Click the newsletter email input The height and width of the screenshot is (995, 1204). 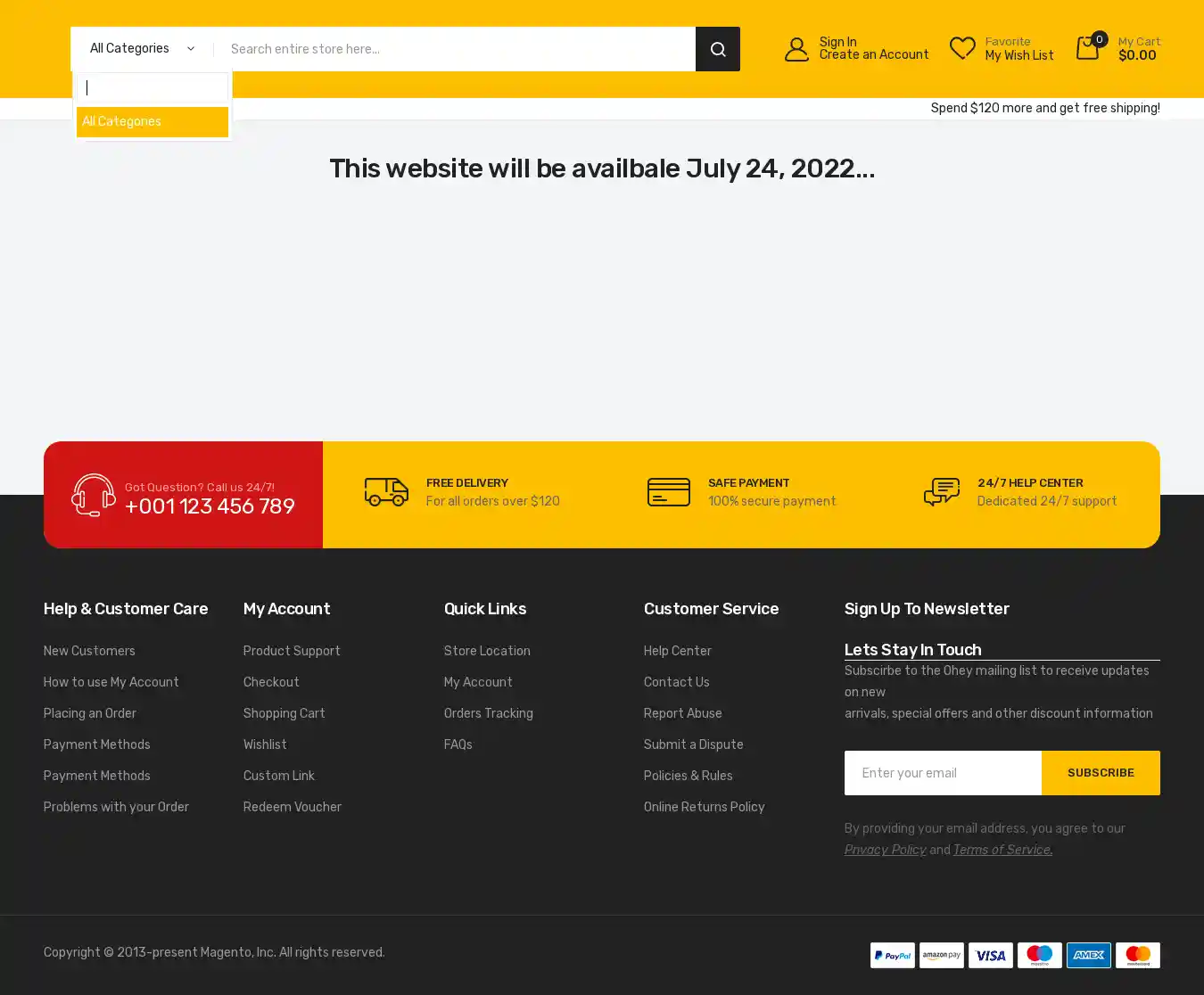click(943, 773)
